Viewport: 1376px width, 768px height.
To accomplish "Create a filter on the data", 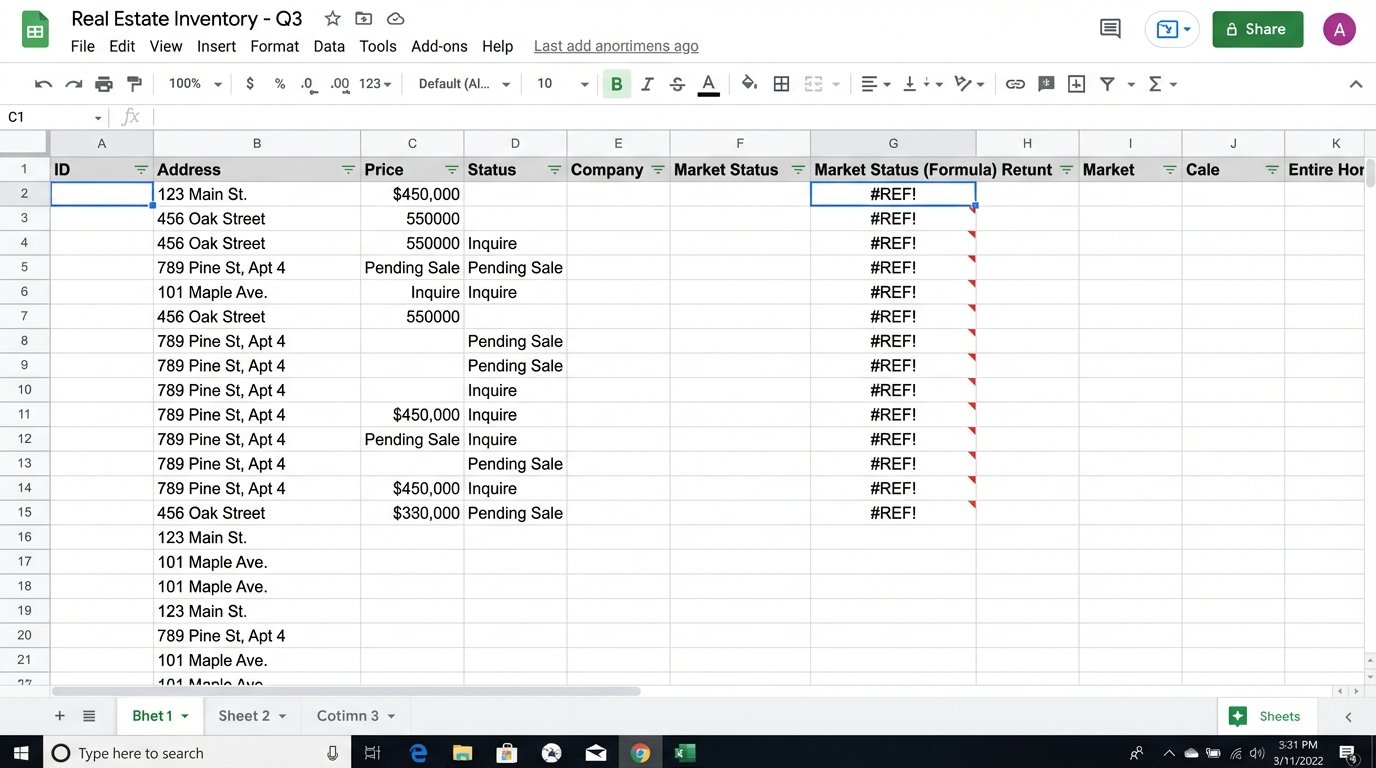I will pos(1107,83).
